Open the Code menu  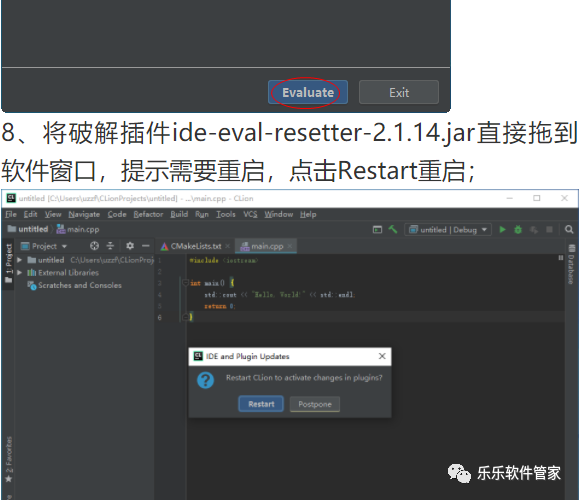pos(117,214)
